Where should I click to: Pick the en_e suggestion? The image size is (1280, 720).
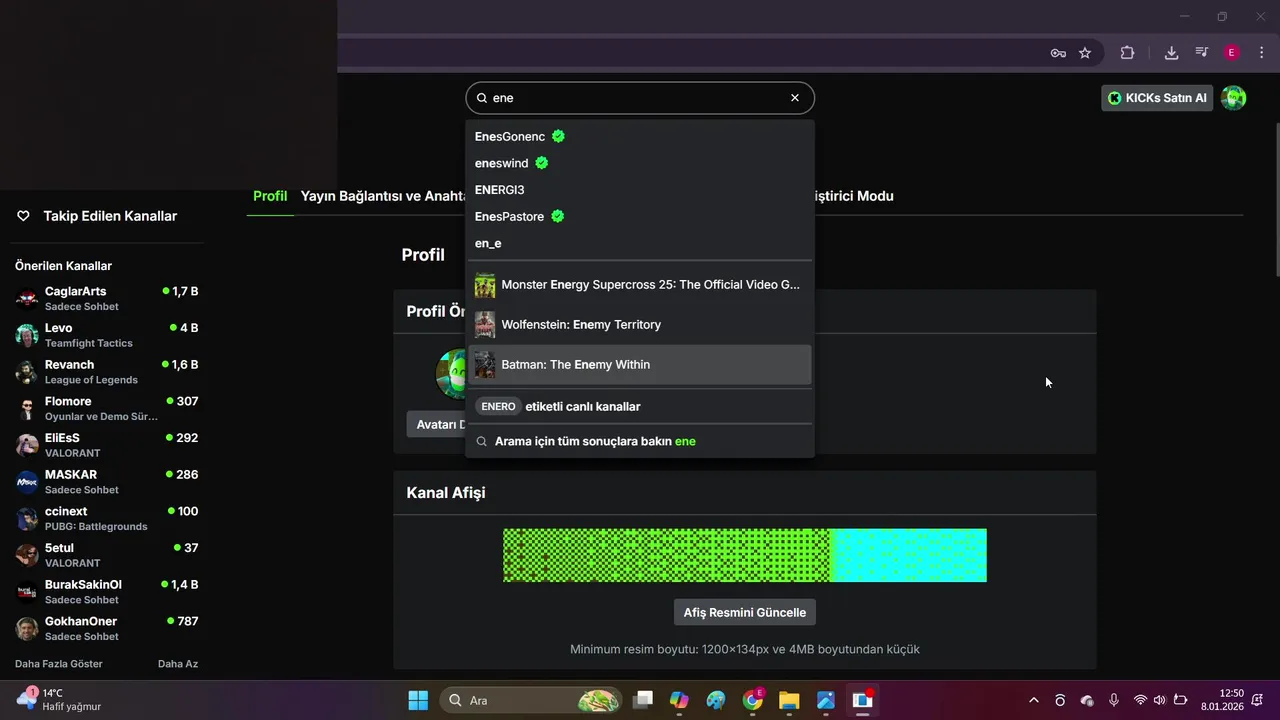[640, 243]
